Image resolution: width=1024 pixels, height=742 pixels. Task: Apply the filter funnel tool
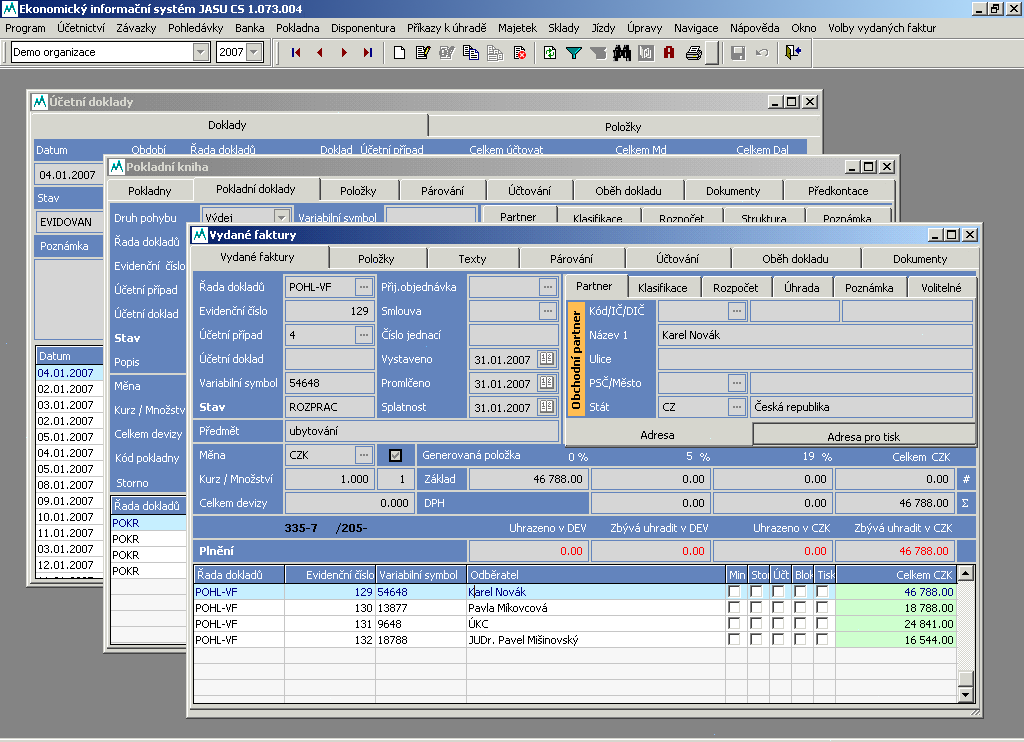click(574, 53)
